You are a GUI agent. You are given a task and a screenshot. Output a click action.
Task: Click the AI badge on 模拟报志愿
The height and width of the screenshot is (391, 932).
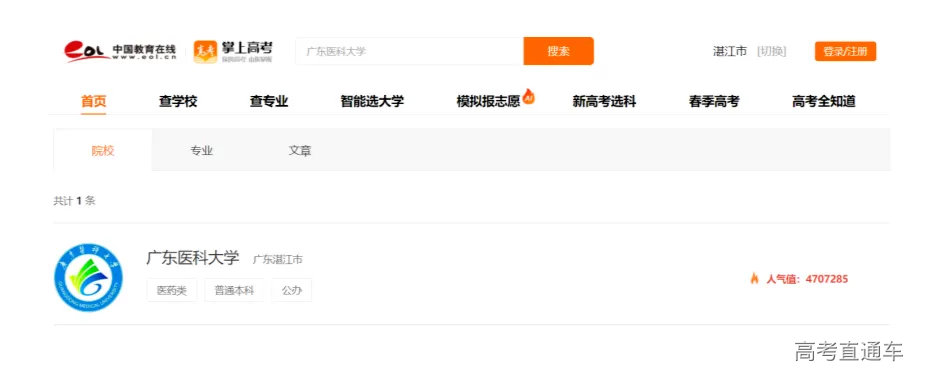point(528,96)
